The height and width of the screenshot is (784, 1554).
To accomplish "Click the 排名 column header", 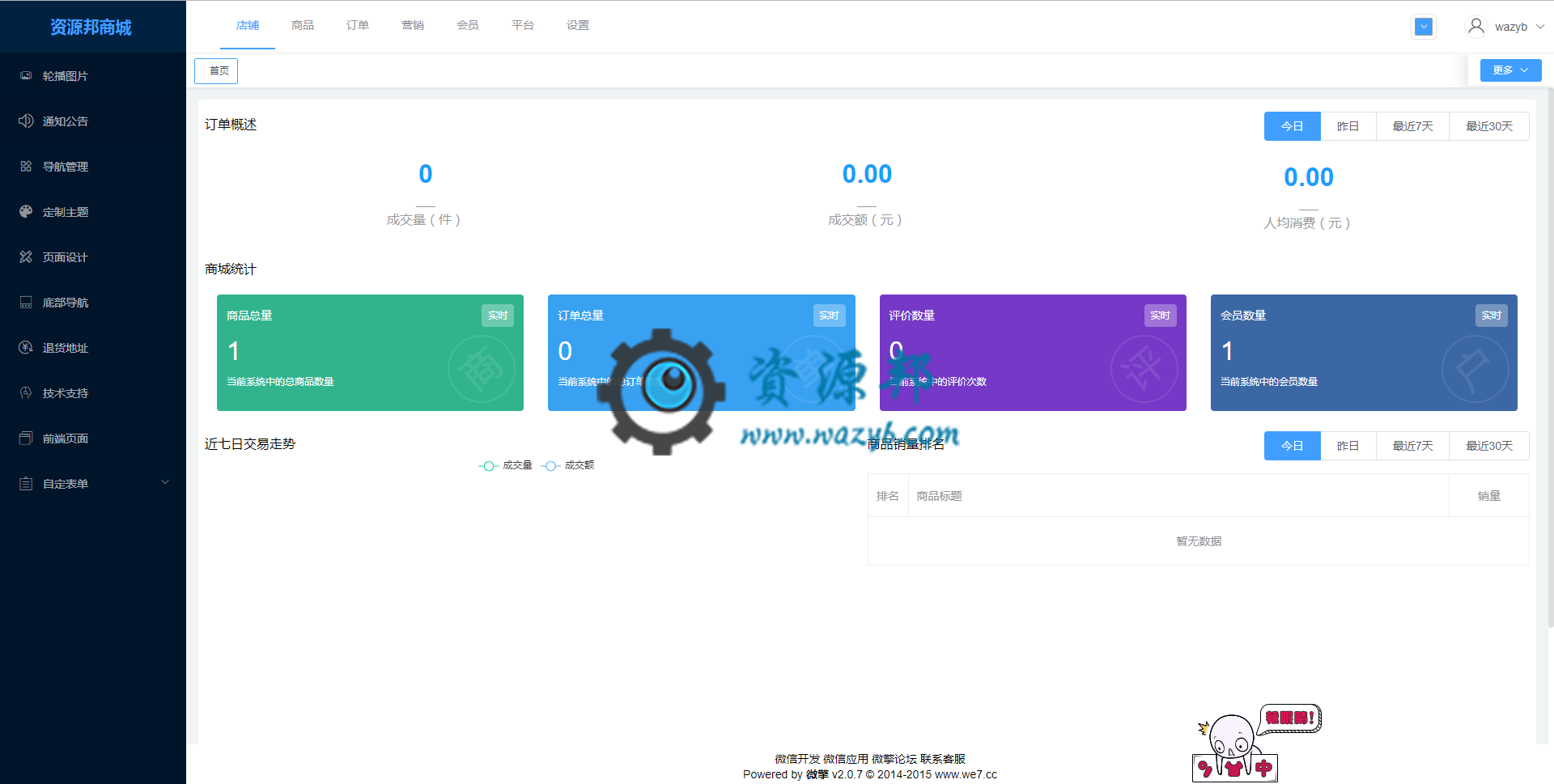I will pos(888,496).
